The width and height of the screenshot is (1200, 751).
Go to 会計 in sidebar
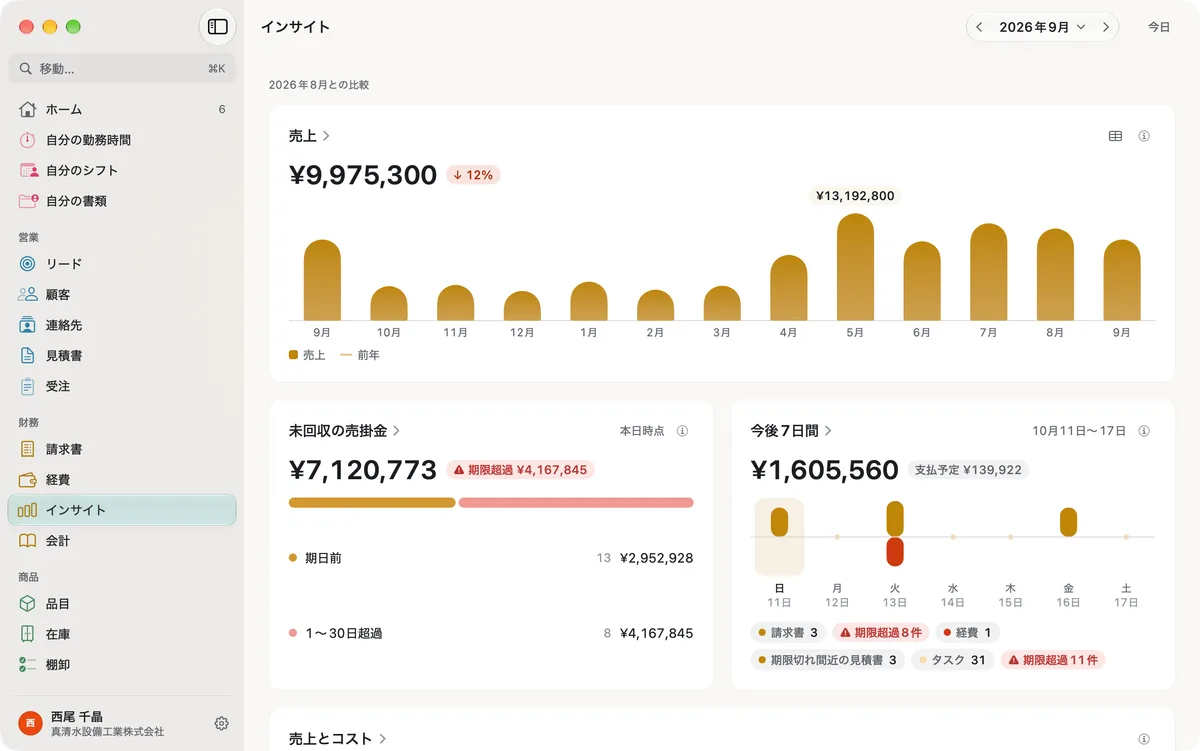(122, 541)
